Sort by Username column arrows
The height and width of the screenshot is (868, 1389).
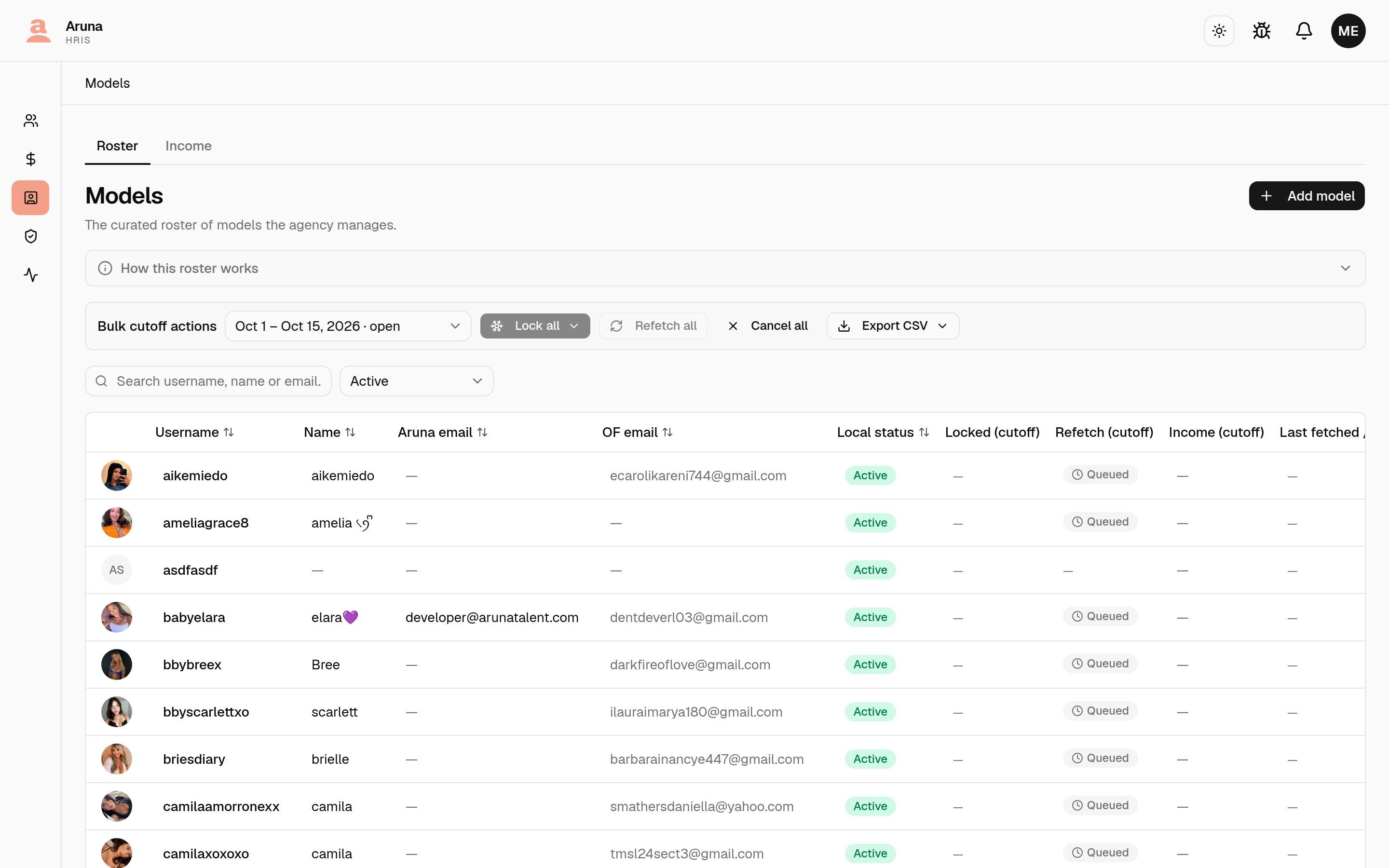229,432
